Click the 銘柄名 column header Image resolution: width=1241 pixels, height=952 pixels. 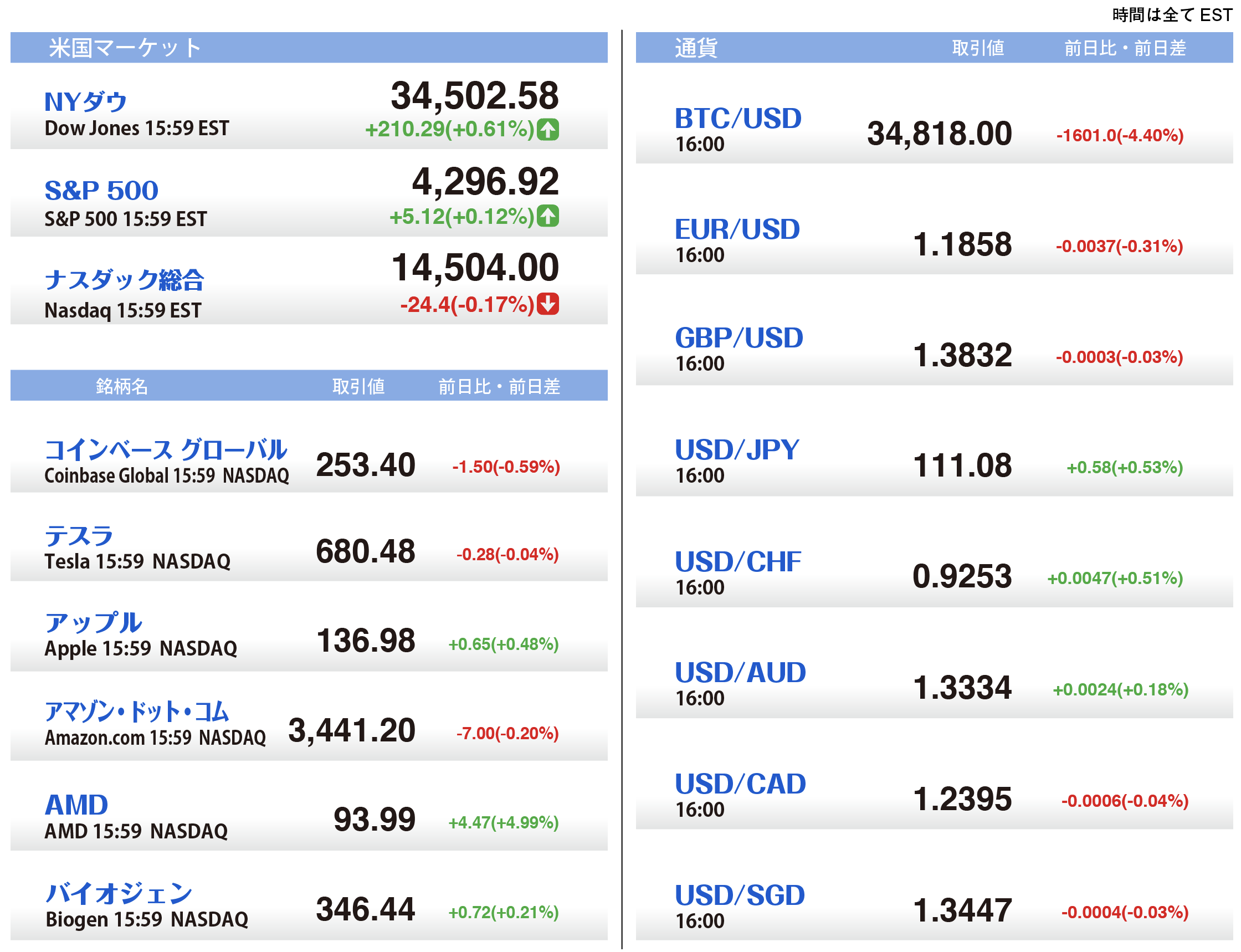122,386
